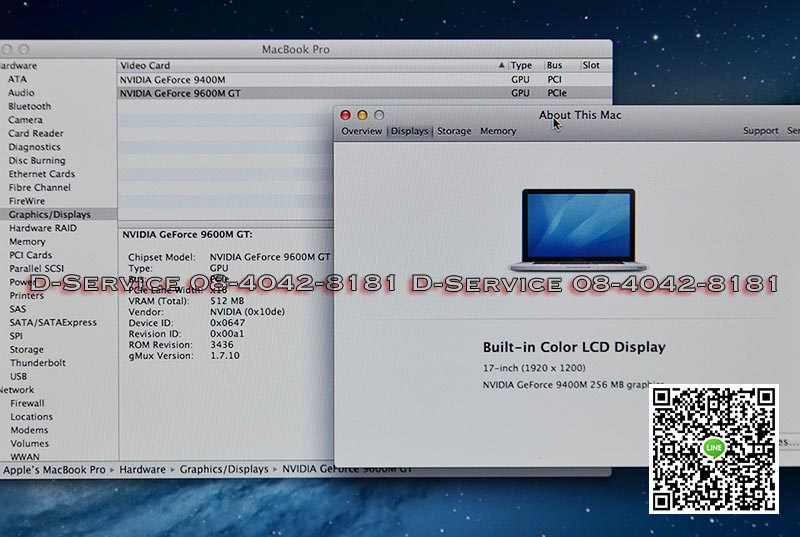800x537 pixels.
Task: Click the 512 MB VRAM value
Action: click(x=227, y=301)
